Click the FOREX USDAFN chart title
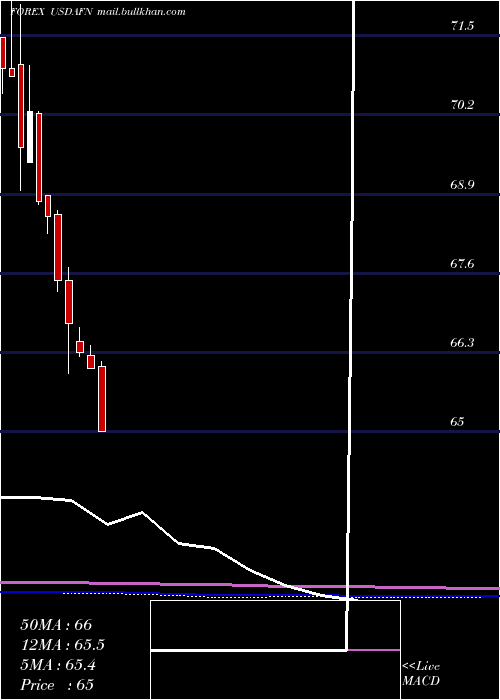Screen dimensions: 500x700 click(51, 12)
